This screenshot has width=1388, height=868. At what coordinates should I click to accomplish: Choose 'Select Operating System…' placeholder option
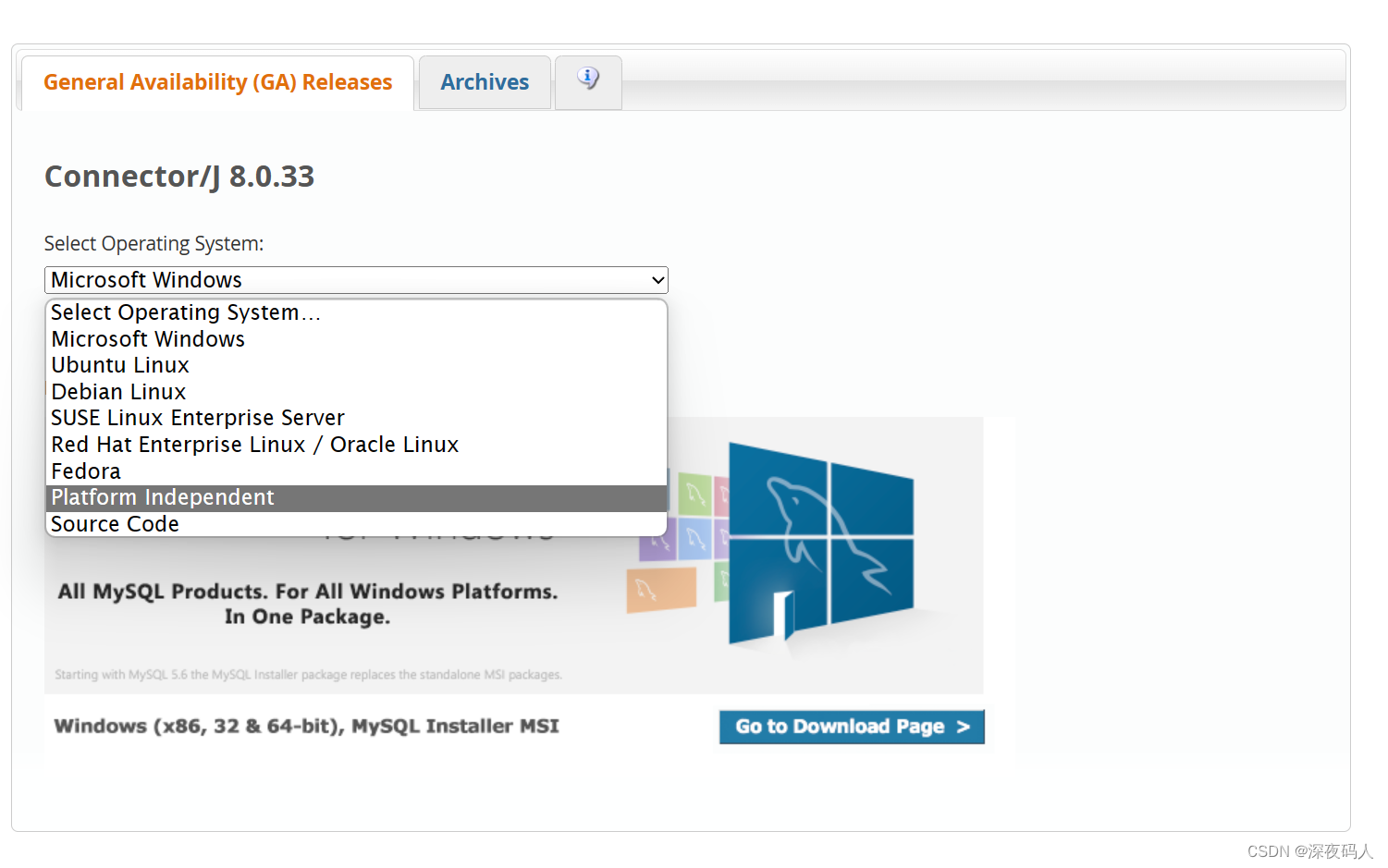[356, 312]
